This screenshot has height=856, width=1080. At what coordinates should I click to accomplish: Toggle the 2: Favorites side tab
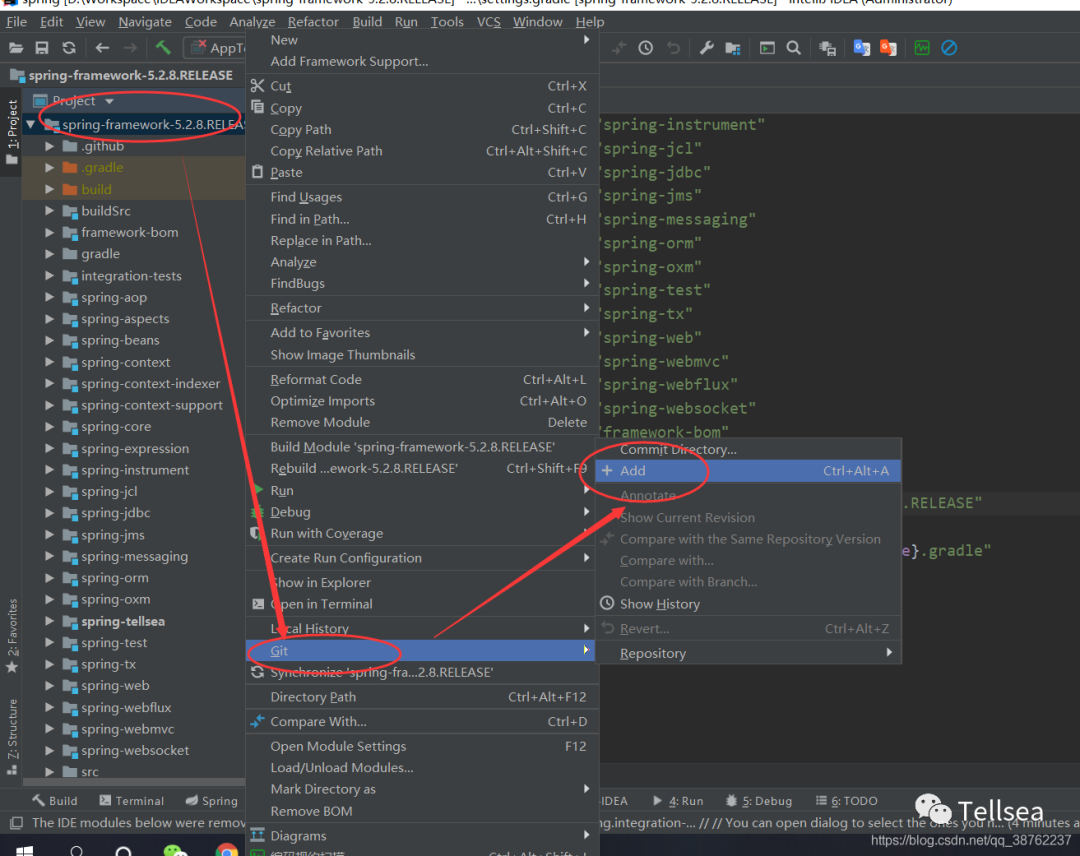click(x=12, y=636)
